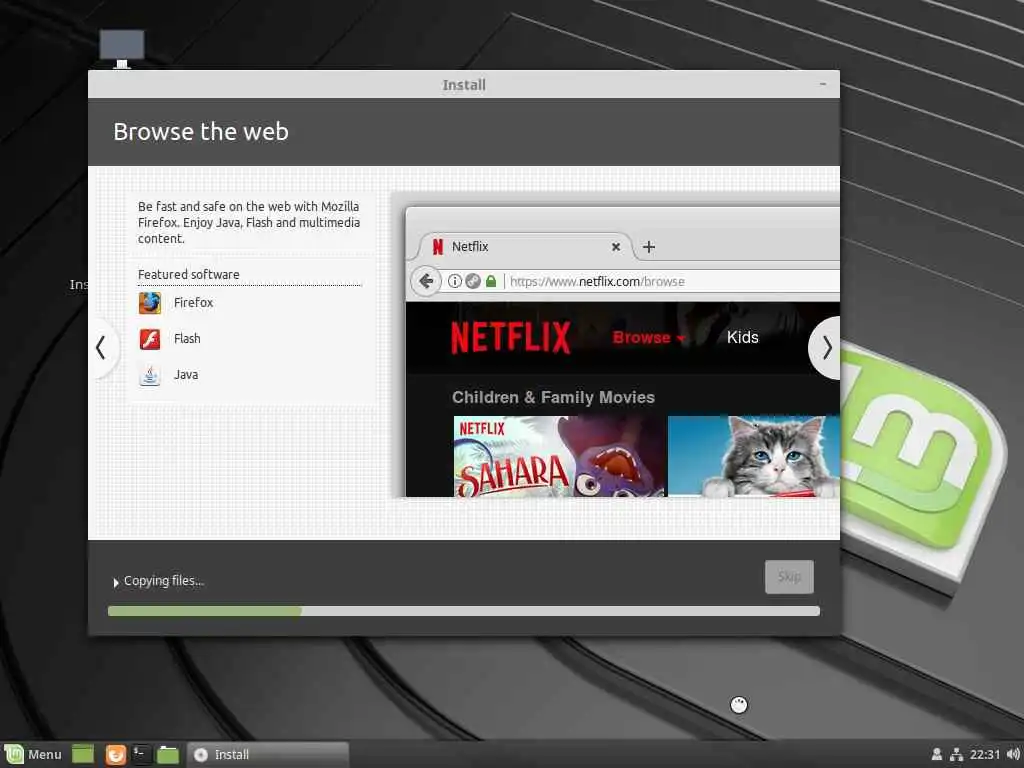Click the Skip button

789,577
